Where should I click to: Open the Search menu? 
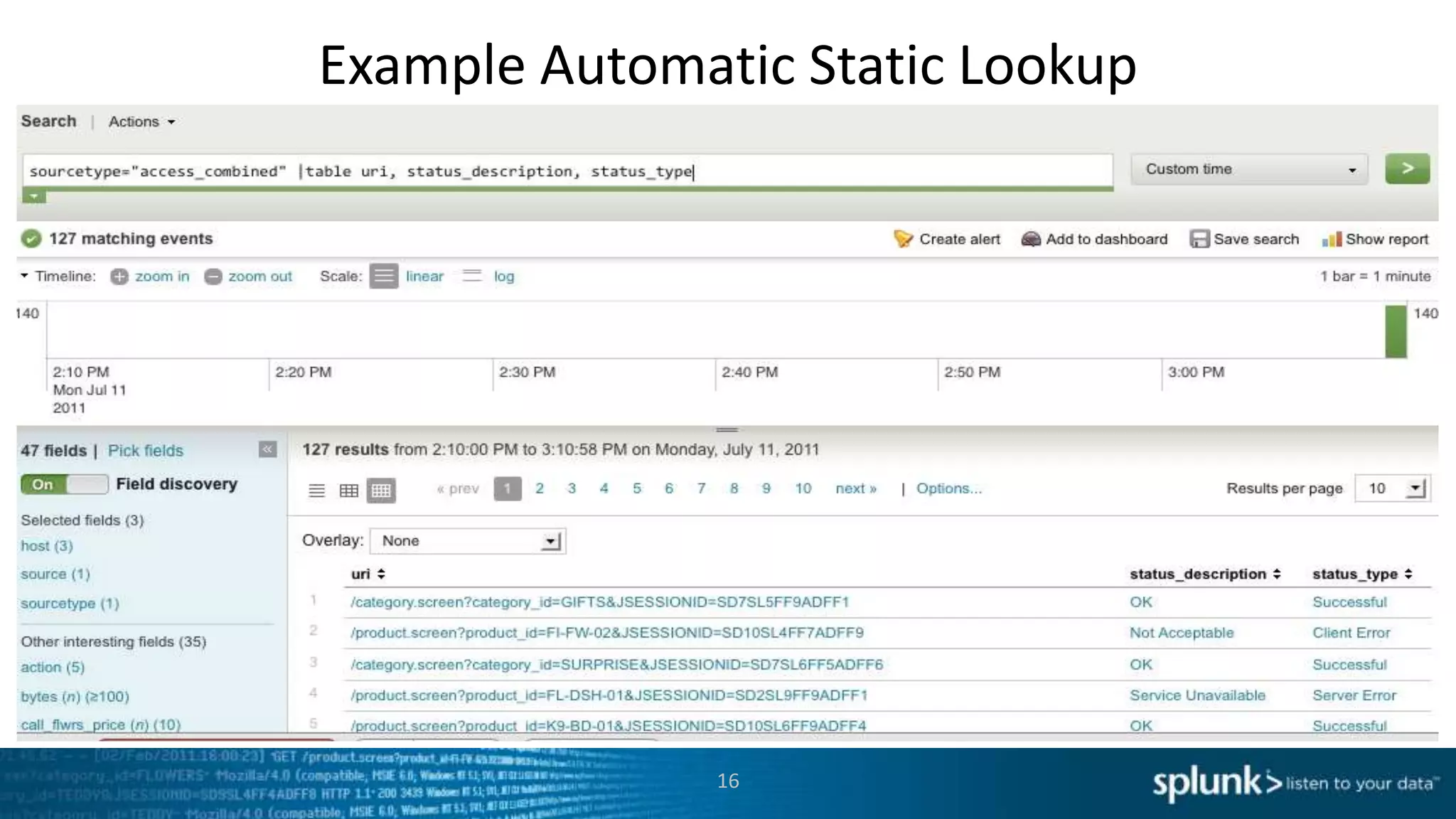click(48, 121)
